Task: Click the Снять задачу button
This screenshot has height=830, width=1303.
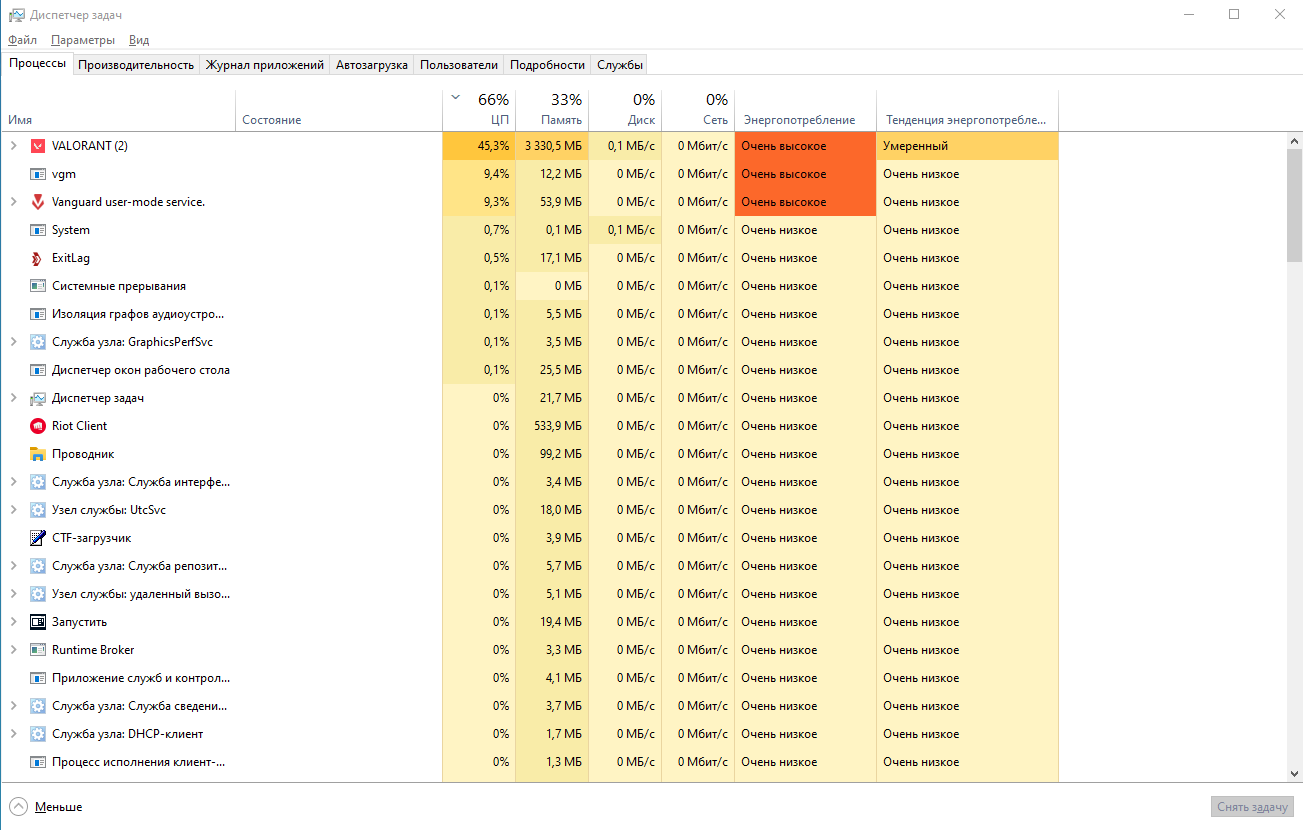Action: pos(1253,807)
